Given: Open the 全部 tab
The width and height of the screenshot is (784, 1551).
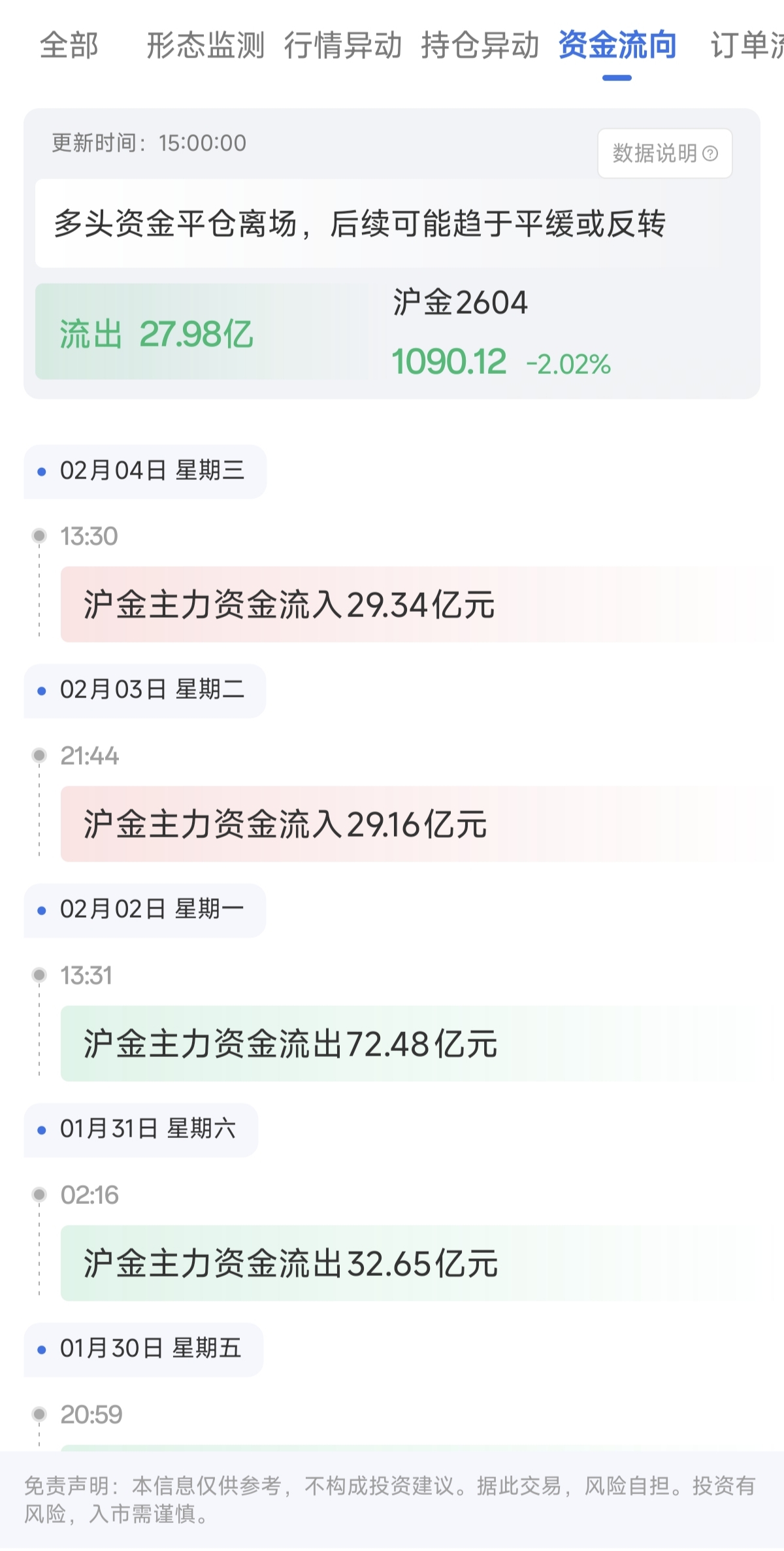Looking at the screenshot, I should pos(69,46).
